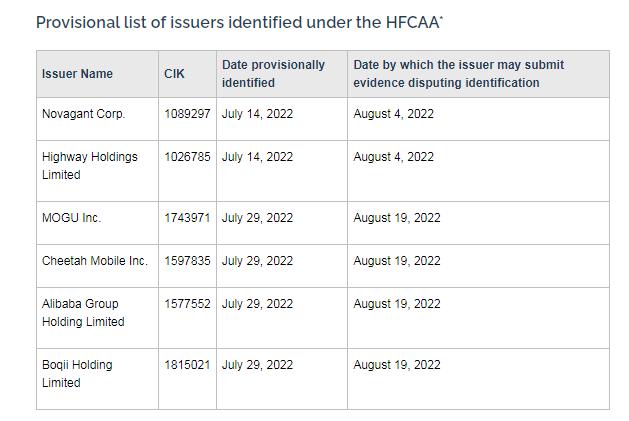629x421 pixels.
Task: Click the 'Highway Holdings Limited' issuer cell
Action: pos(90,166)
